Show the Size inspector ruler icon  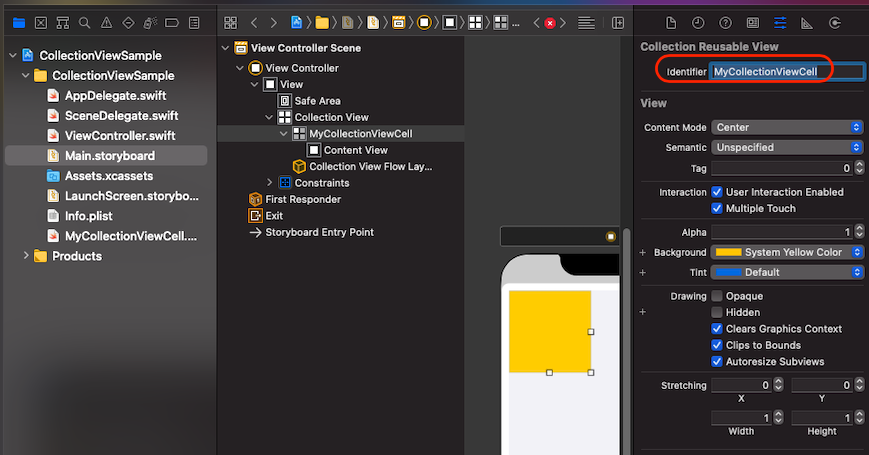coord(807,23)
